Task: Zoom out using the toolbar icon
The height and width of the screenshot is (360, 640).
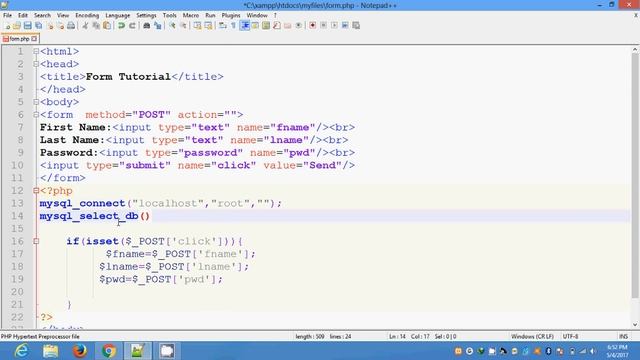Action: [183, 26]
